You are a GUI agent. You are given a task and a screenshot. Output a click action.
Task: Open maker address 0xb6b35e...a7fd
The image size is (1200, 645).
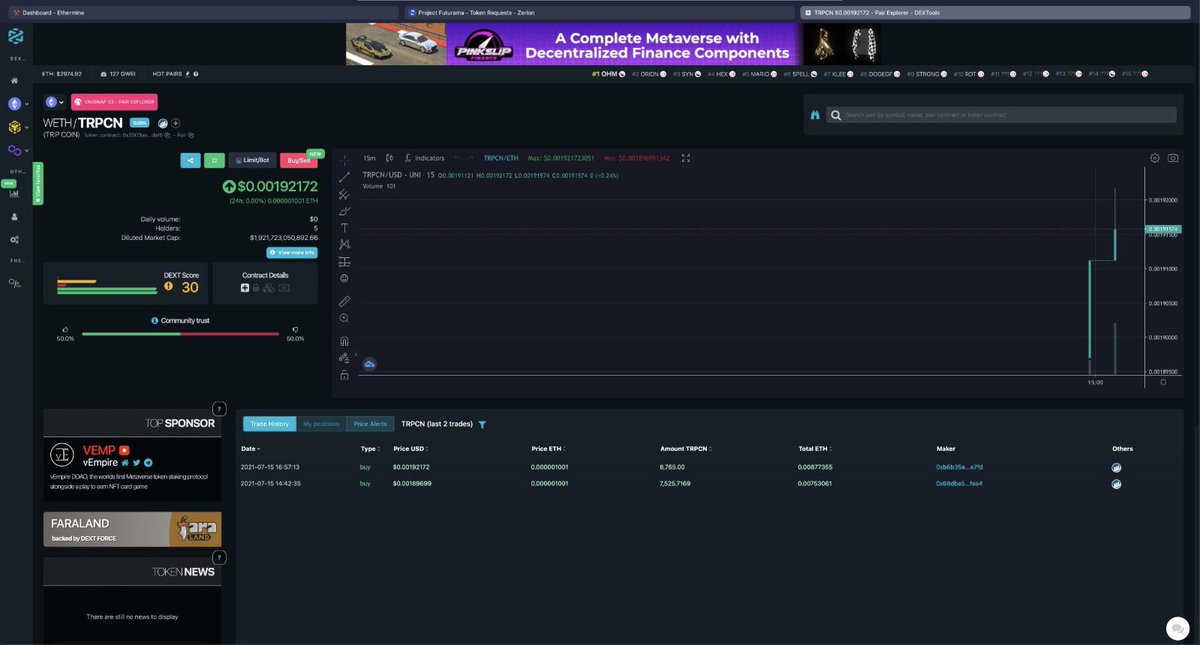point(959,467)
